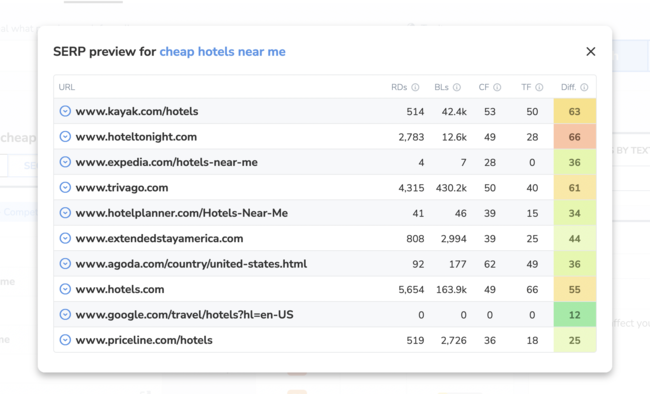Open the www.expedia.com/hotels-near-me URL
Image resolution: width=650 pixels, height=394 pixels.
pyautogui.click(x=166, y=162)
